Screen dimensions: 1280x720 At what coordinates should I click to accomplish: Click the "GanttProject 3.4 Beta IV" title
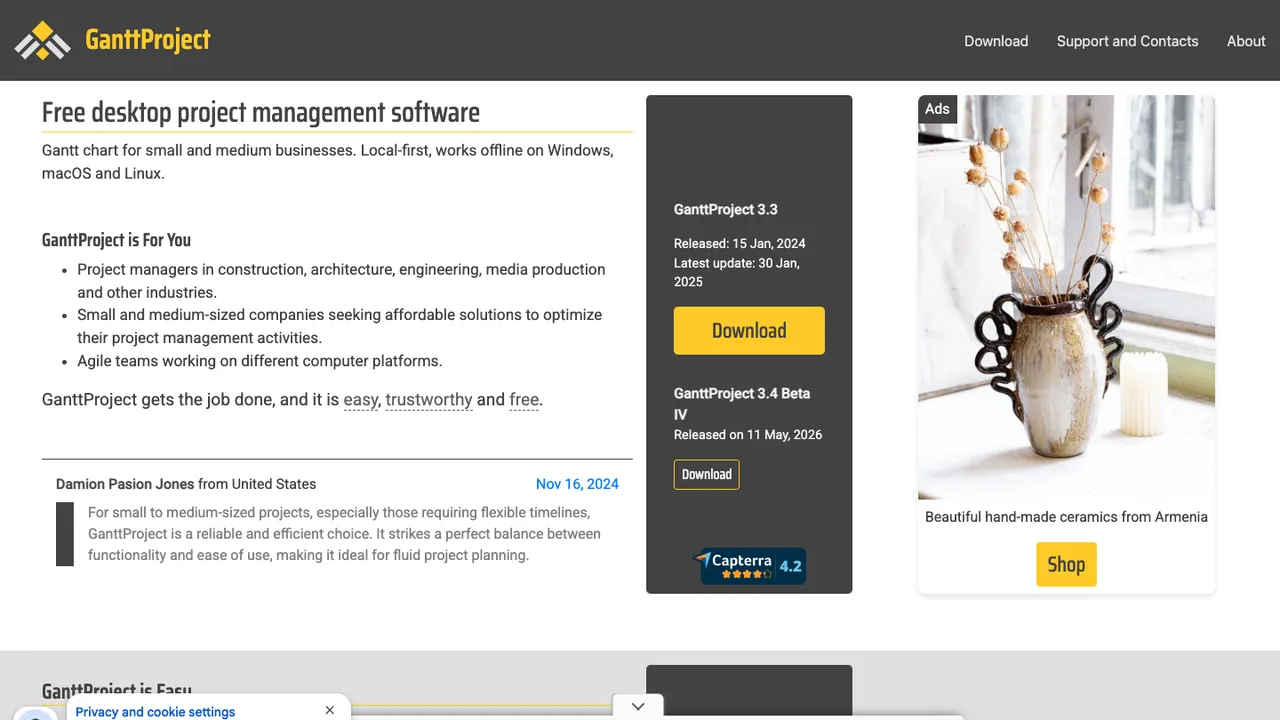click(742, 404)
